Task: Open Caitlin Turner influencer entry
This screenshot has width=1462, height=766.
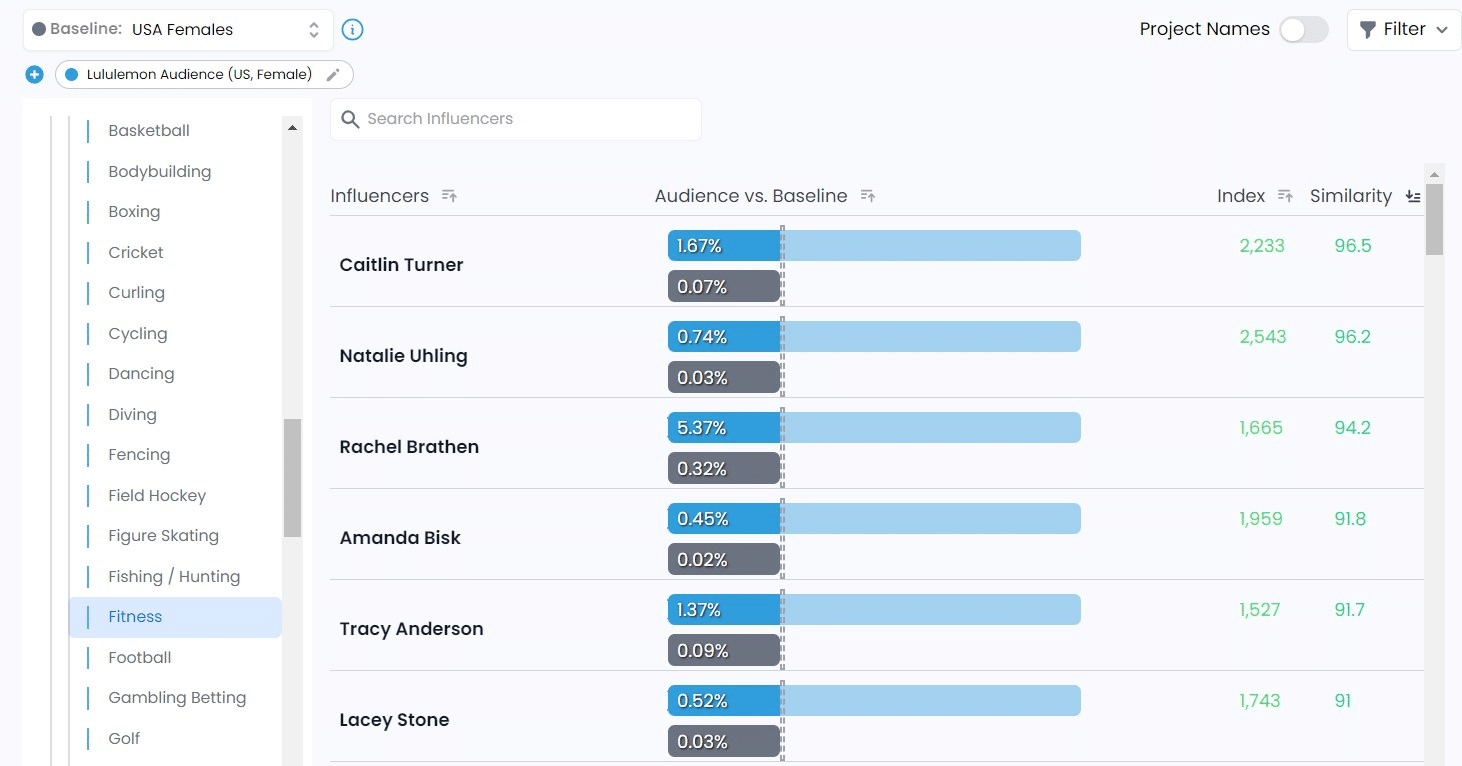Action: [401, 265]
